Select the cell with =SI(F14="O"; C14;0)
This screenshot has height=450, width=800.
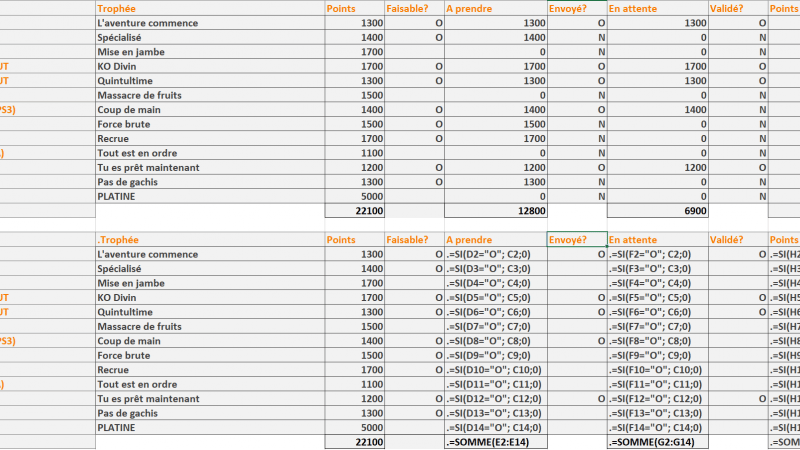click(x=658, y=428)
